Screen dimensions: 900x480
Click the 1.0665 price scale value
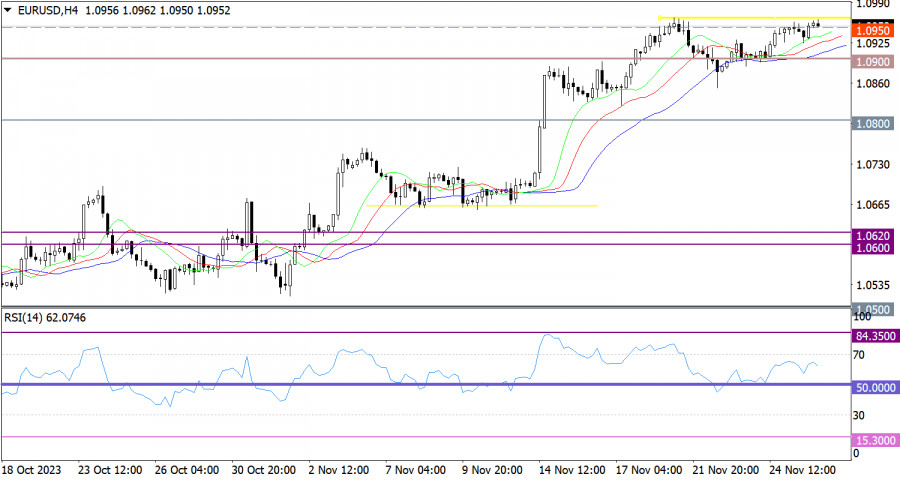click(873, 205)
